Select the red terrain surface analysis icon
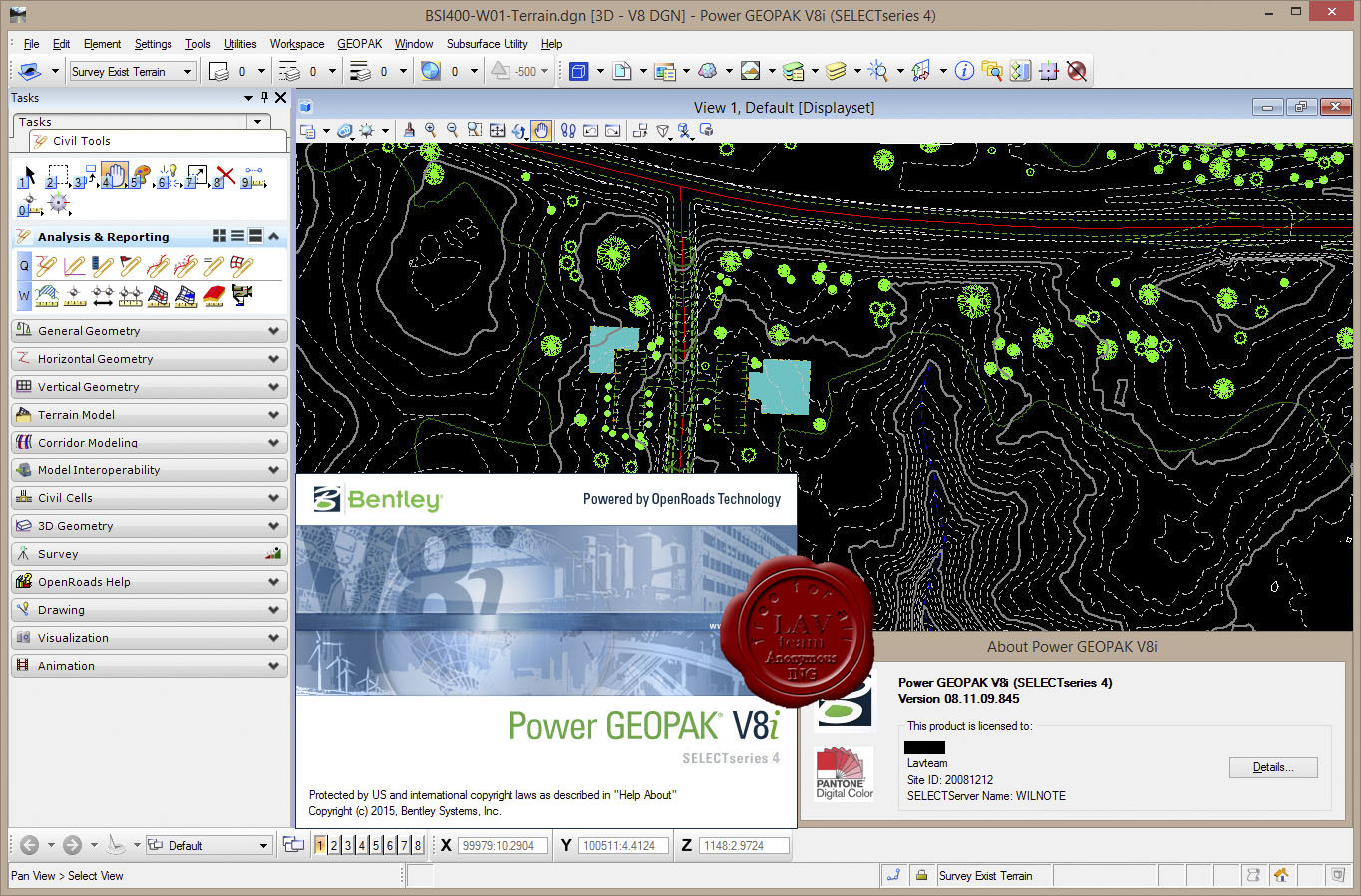 click(214, 295)
